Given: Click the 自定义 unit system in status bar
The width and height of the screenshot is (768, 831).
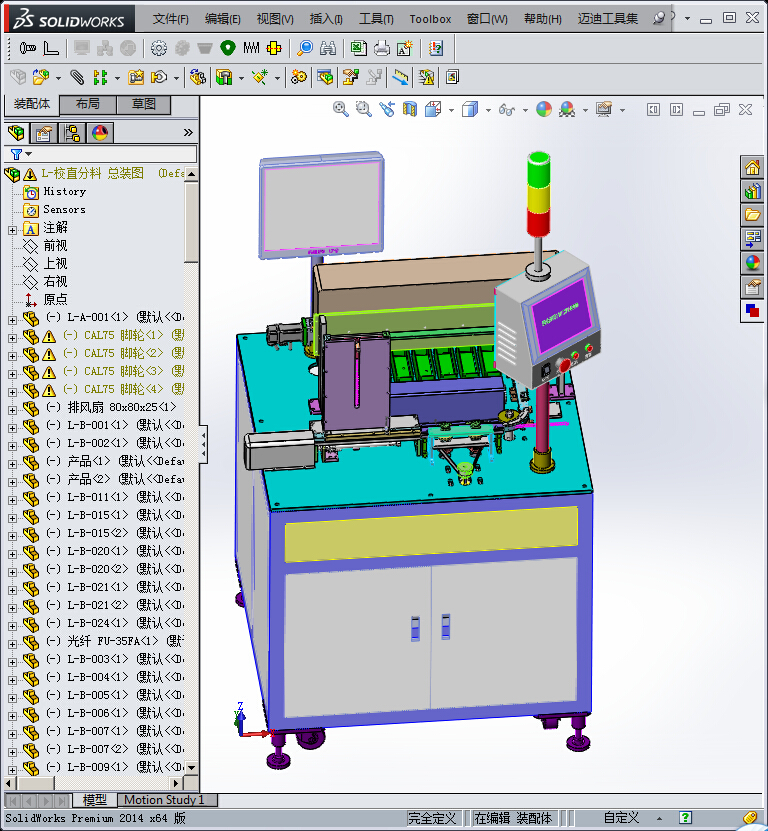Looking at the screenshot, I should [x=621, y=818].
